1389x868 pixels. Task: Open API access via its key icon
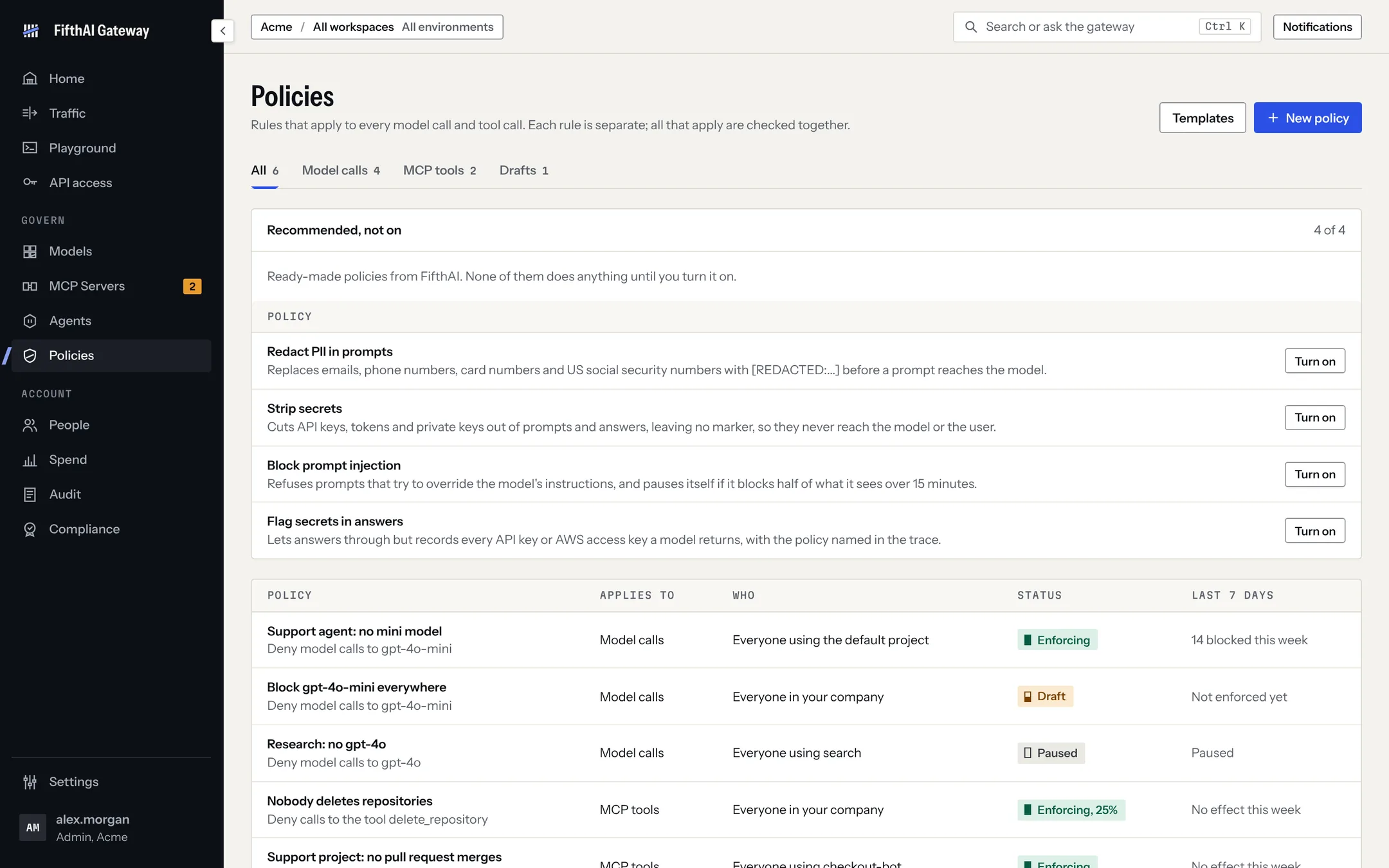(x=30, y=183)
